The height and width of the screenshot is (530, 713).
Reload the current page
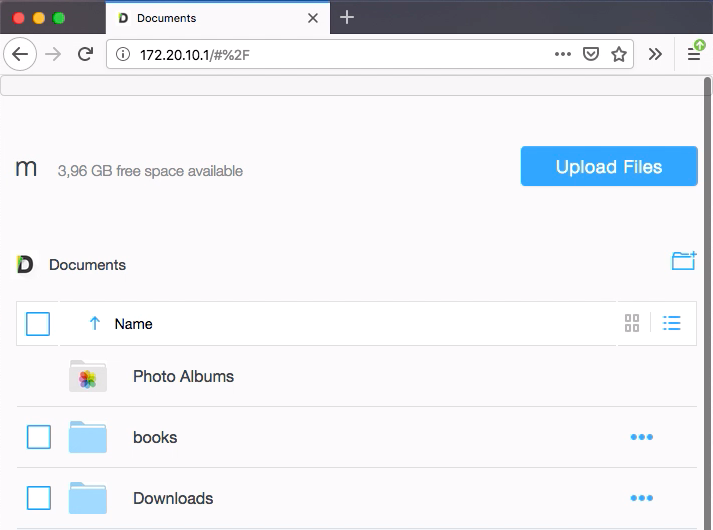(x=86, y=54)
